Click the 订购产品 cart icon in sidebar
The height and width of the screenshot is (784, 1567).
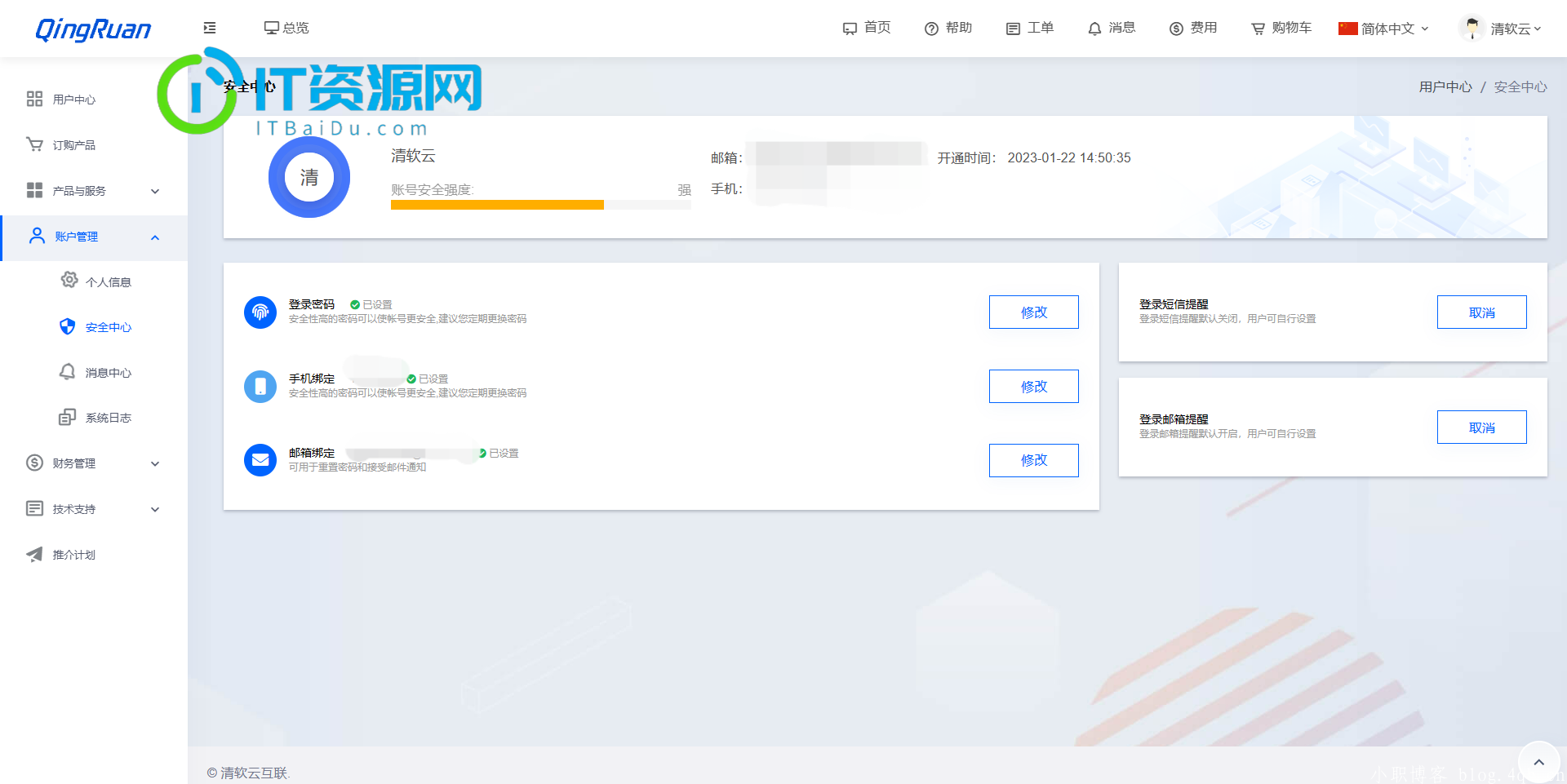pos(34,144)
